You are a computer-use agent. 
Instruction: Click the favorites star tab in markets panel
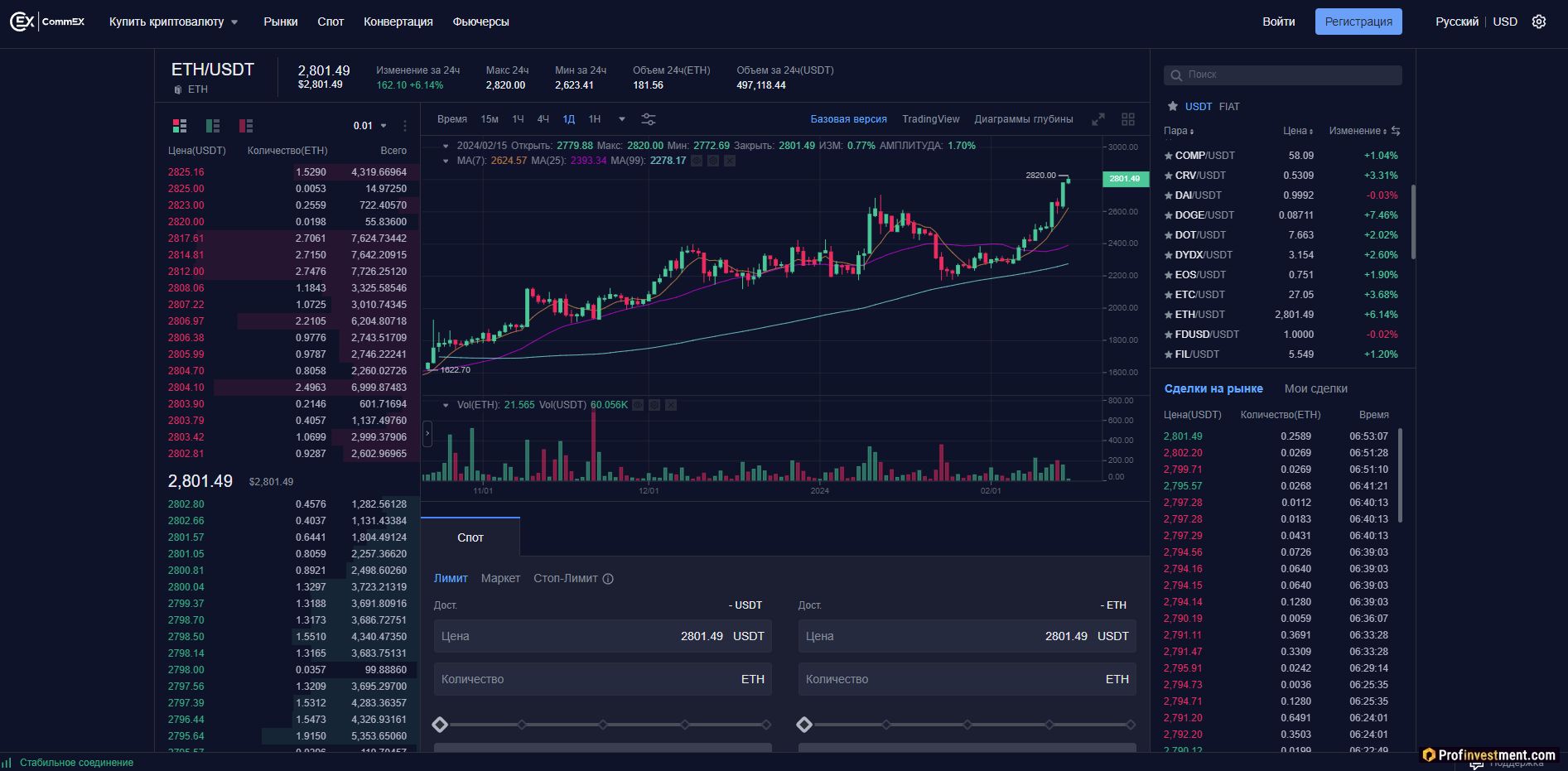[x=1173, y=106]
